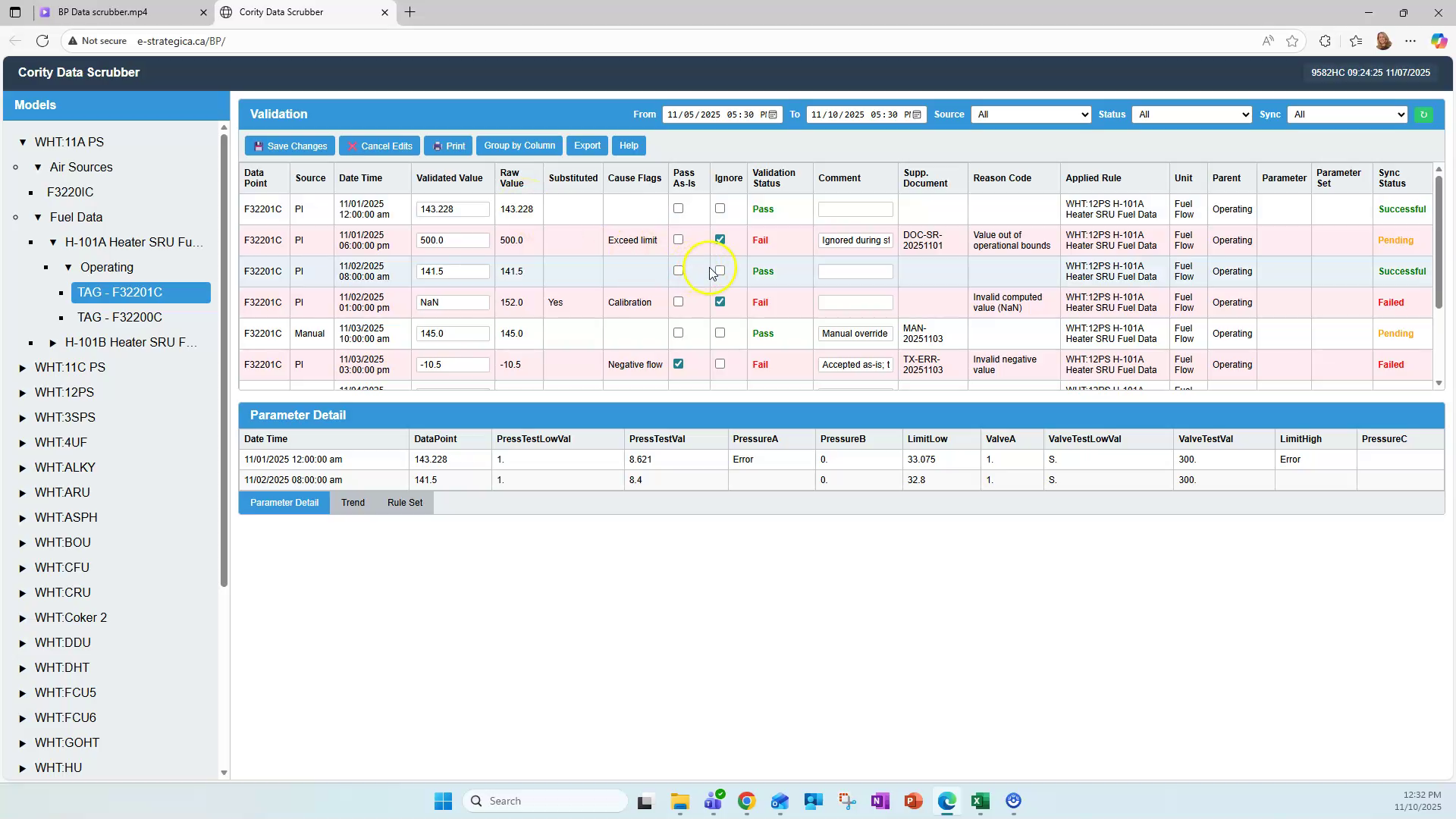The image size is (1456, 819).
Task: Uncheck Pass As-Is on the Negative flow row
Action: pos(678,363)
